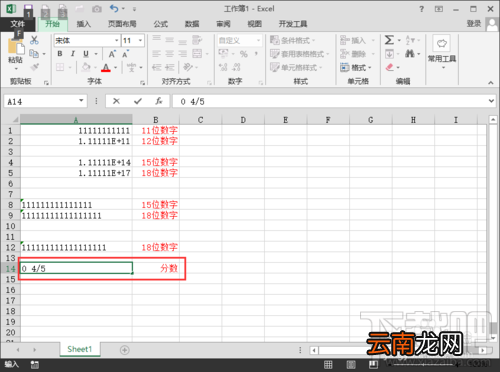Open the font name combo box 宋体
Viewport: 500px width, 372px height.
(87, 40)
